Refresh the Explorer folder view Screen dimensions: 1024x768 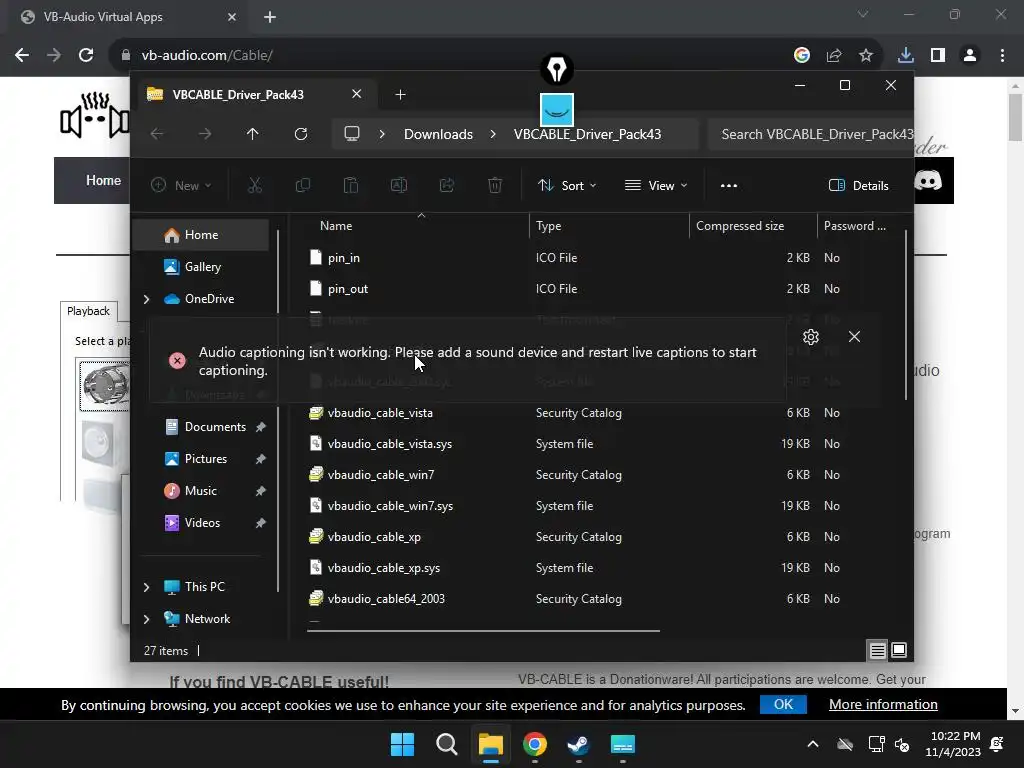300,134
